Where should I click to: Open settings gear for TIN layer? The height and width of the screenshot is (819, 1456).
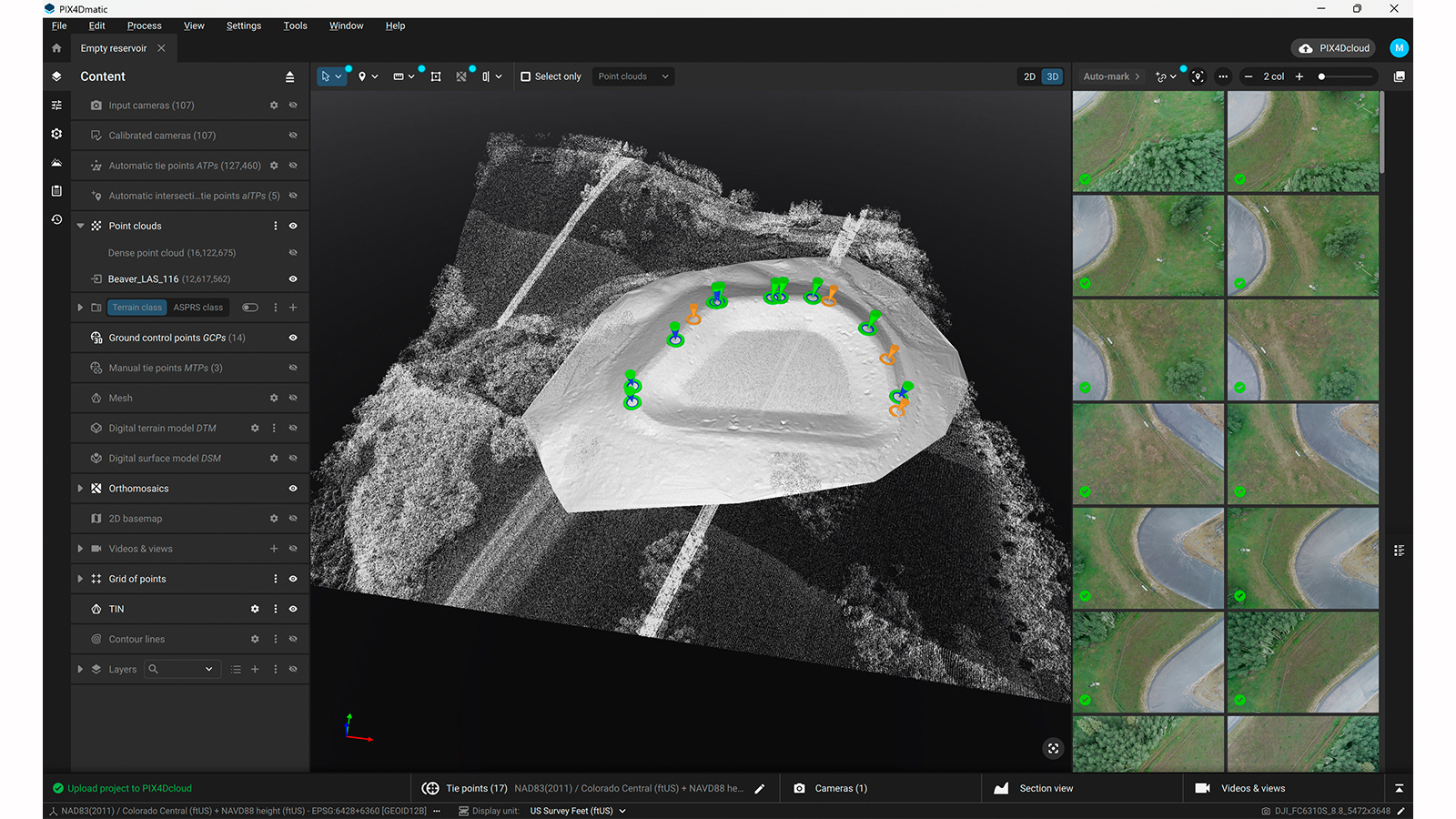point(255,609)
